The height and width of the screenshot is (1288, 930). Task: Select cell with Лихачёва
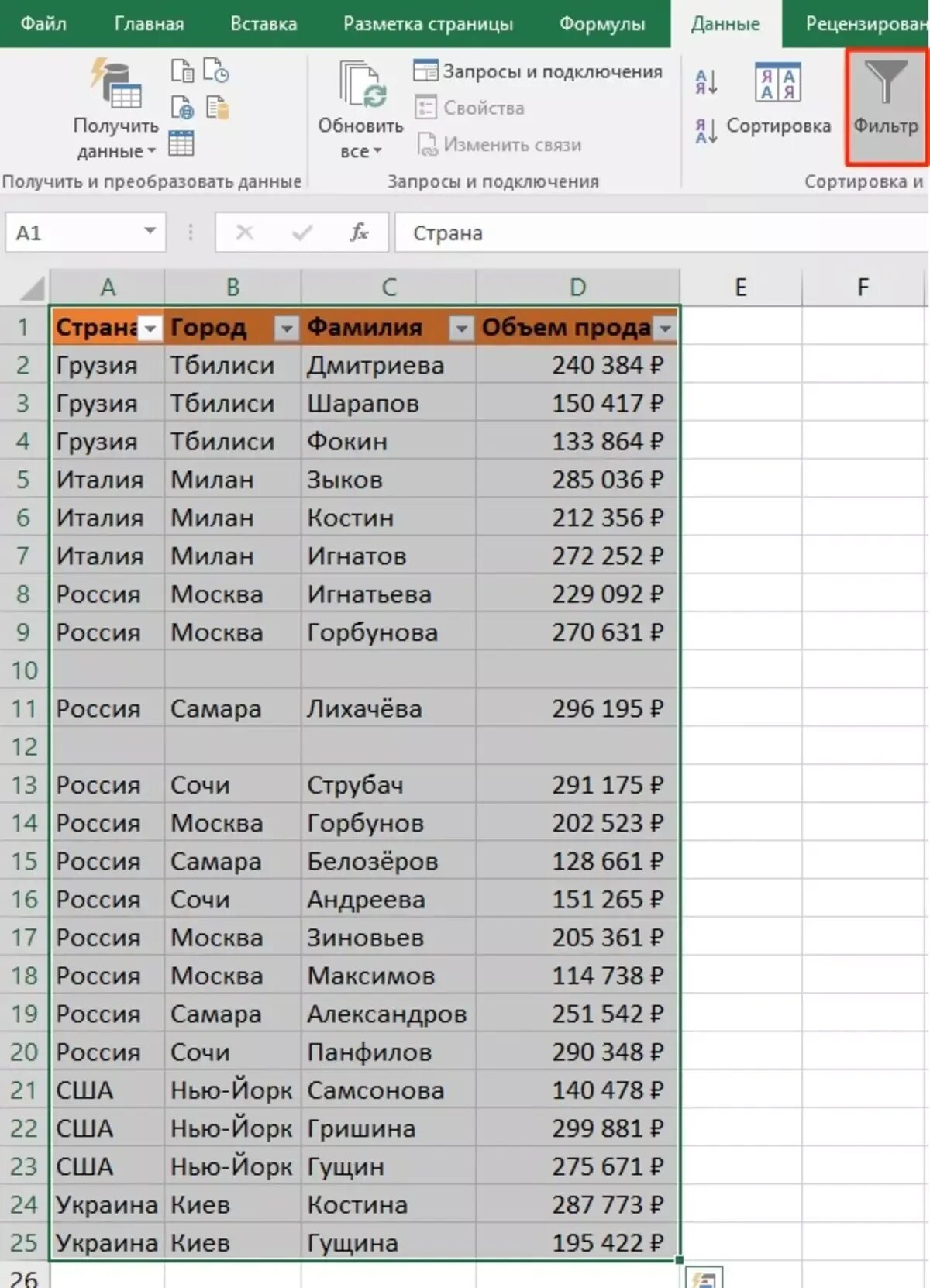tap(388, 708)
